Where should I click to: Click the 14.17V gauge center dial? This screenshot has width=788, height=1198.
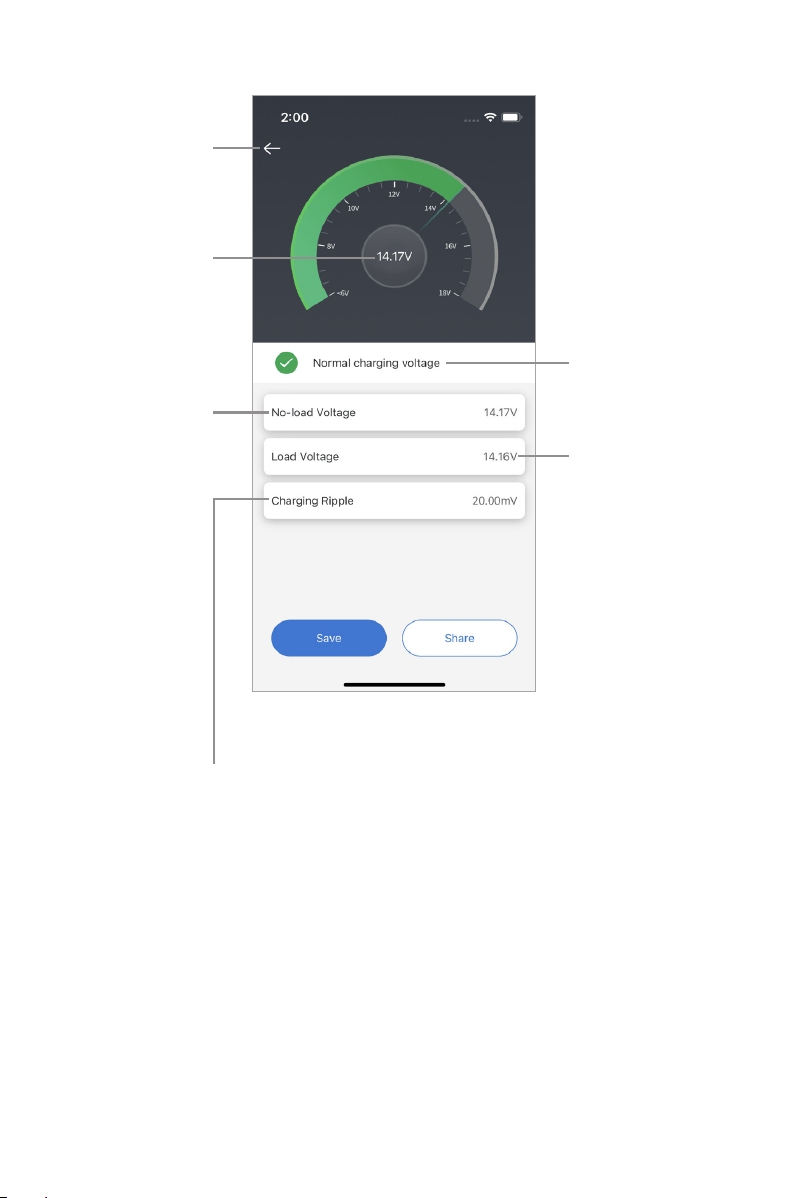[x=394, y=257]
